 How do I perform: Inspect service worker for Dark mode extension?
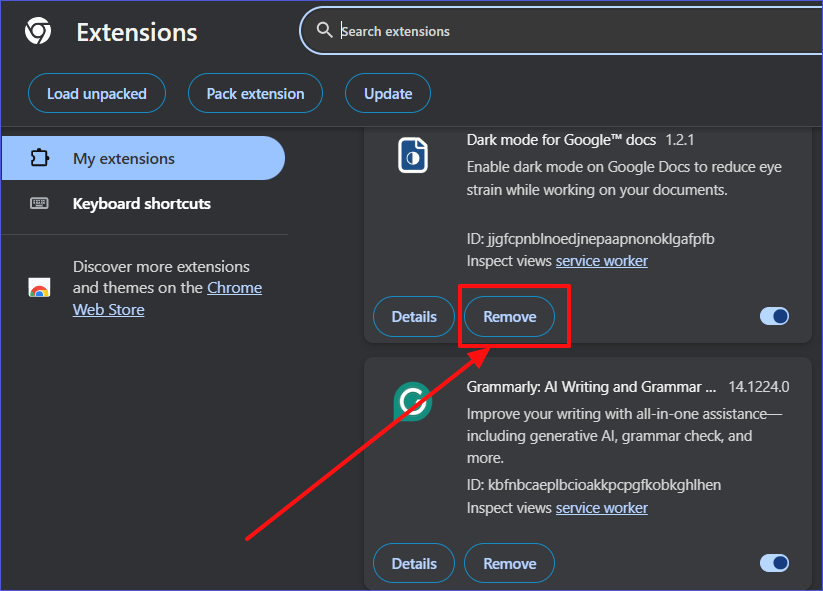[x=602, y=261]
